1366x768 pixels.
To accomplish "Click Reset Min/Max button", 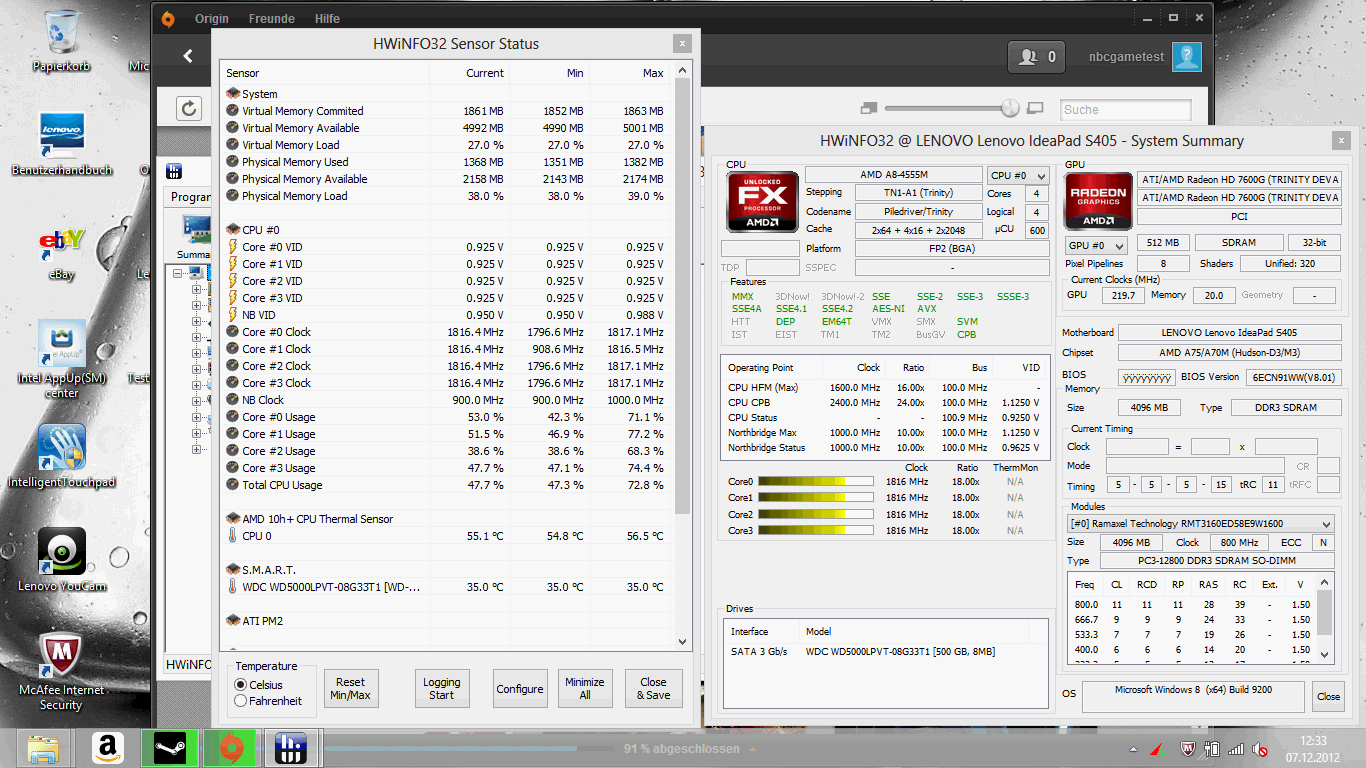I will click(351, 689).
